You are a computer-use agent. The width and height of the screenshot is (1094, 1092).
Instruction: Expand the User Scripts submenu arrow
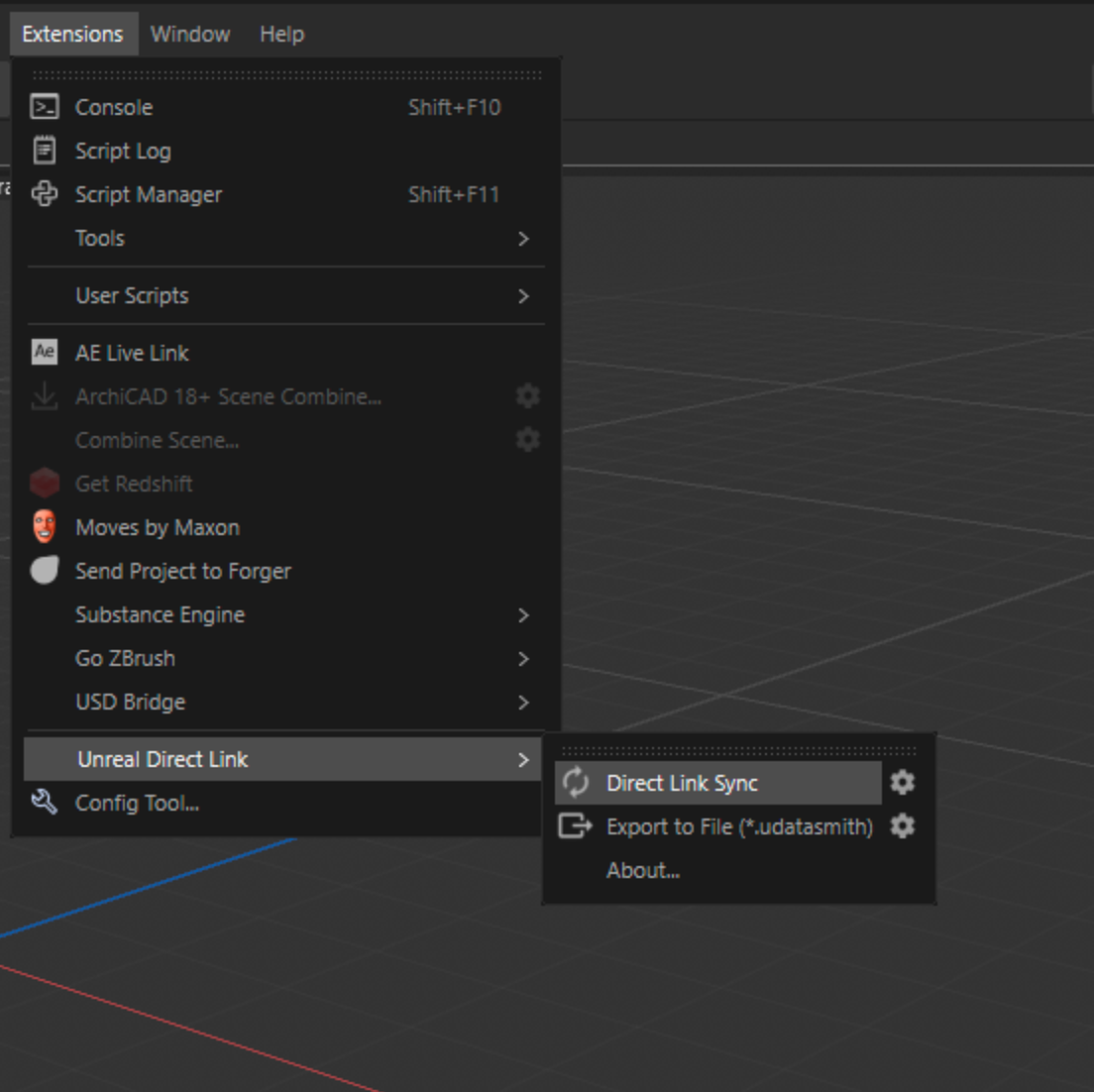click(x=523, y=296)
